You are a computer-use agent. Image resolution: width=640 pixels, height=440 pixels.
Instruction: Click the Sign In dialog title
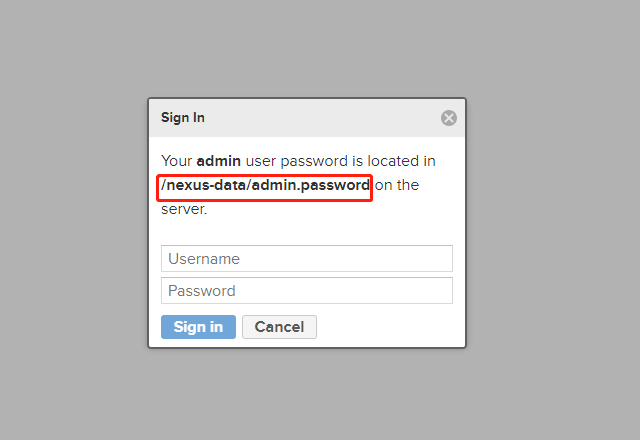[183, 118]
